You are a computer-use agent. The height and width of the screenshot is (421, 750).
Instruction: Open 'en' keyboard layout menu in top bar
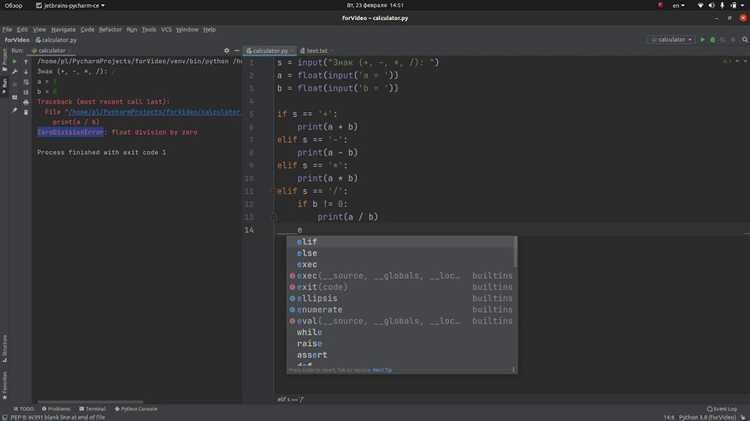coord(678,6)
